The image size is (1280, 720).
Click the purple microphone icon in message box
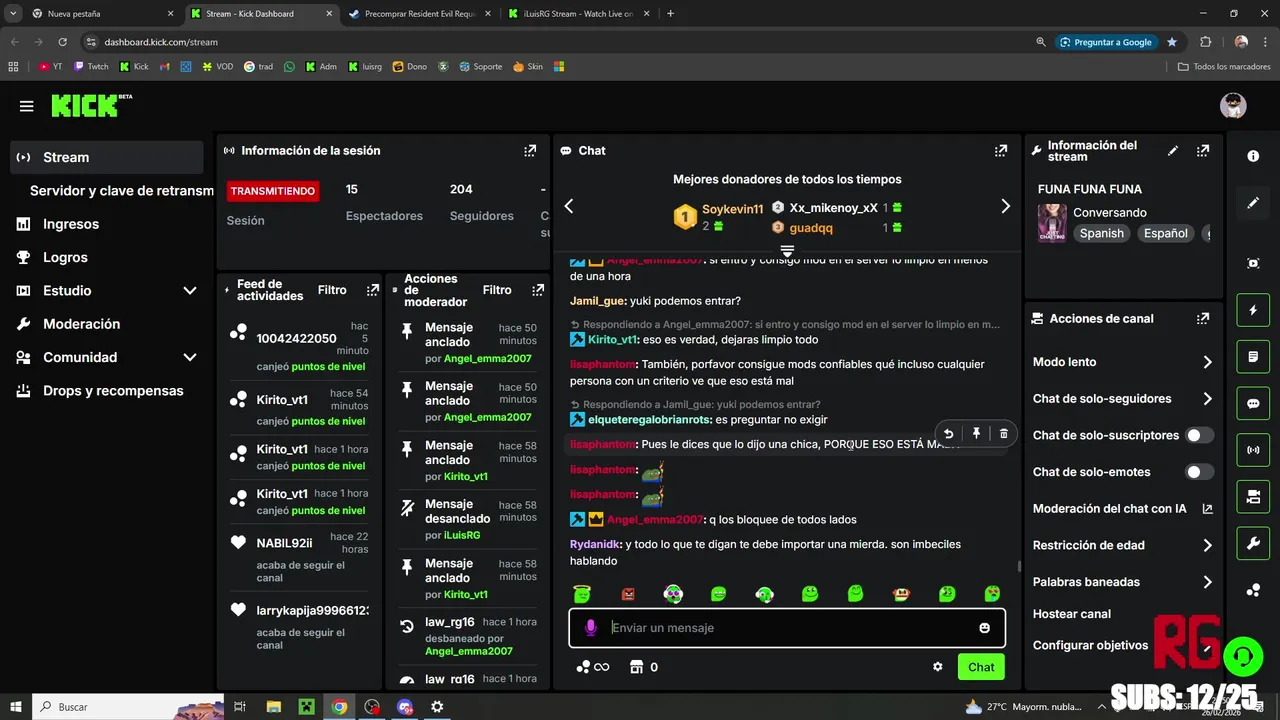point(591,628)
